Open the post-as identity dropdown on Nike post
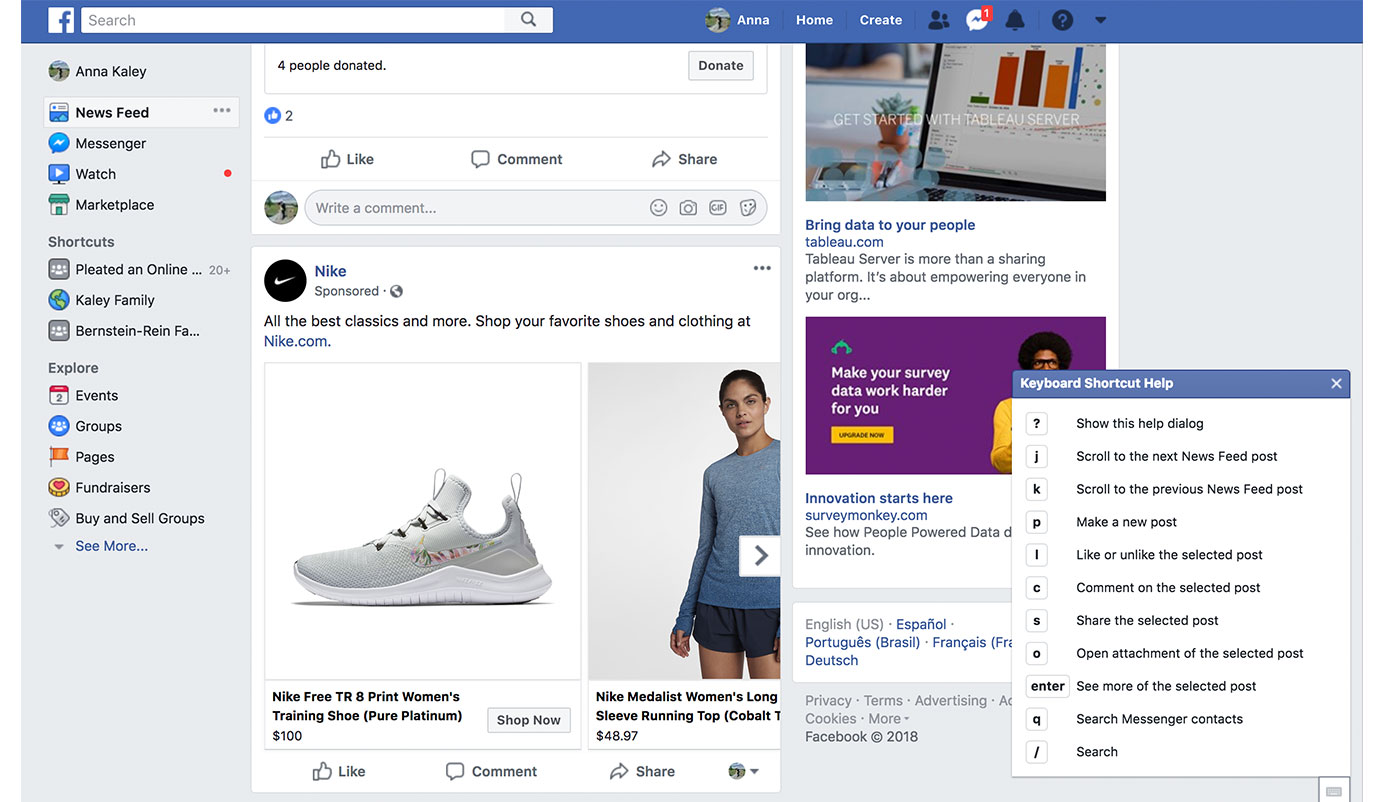 coord(743,771)
